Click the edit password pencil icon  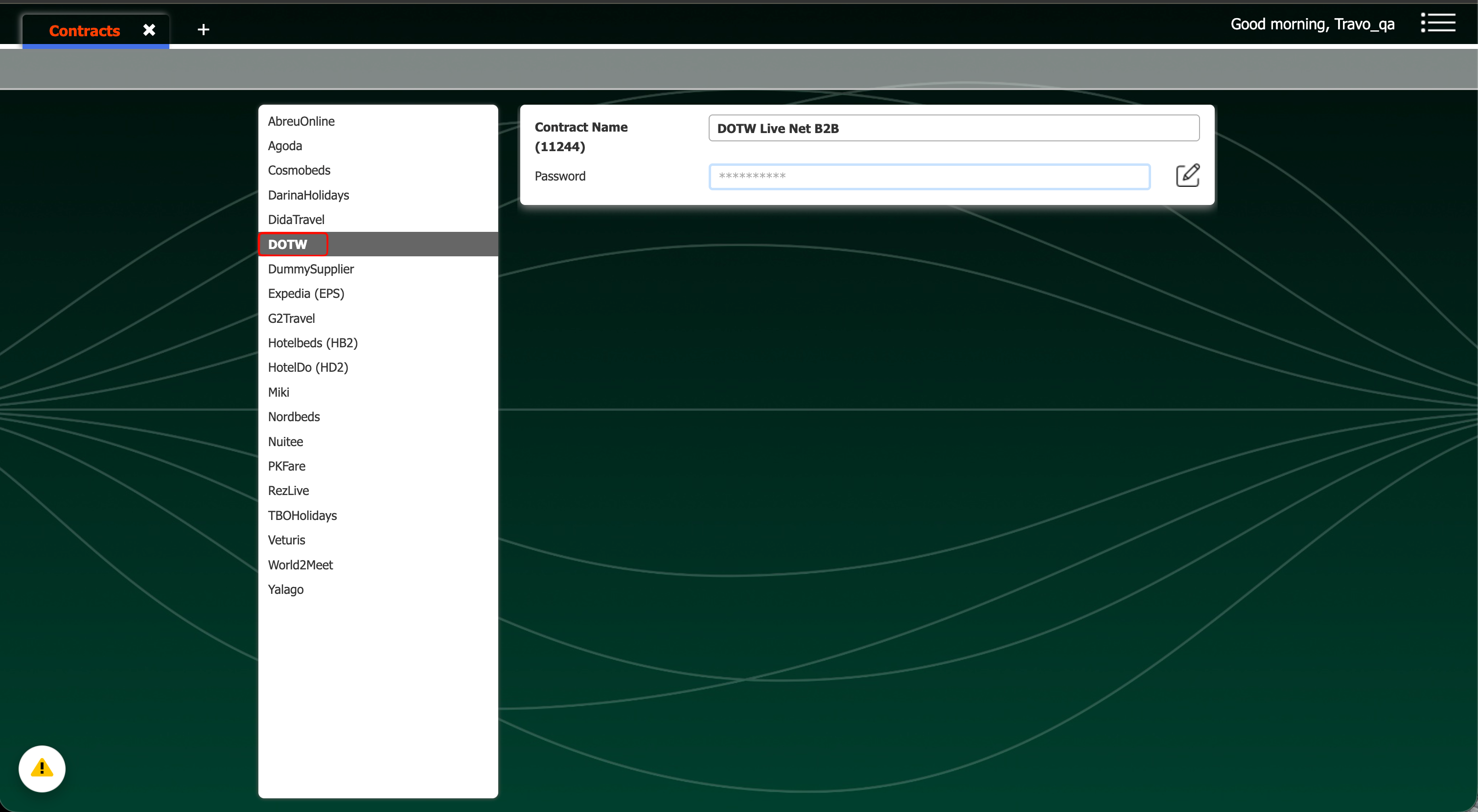coord(1187,176)
